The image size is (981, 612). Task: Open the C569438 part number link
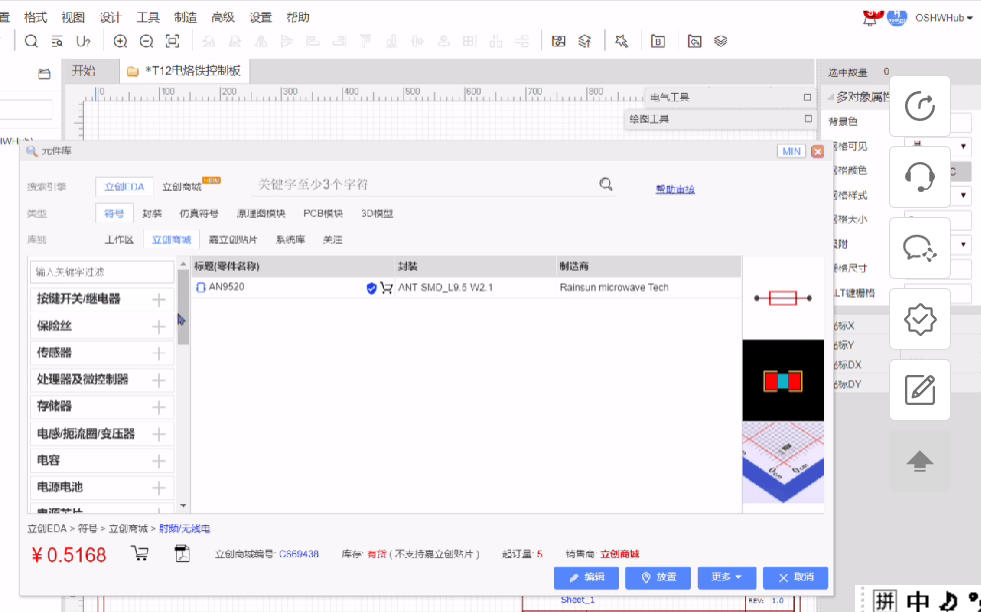click(x=298, y=554)
